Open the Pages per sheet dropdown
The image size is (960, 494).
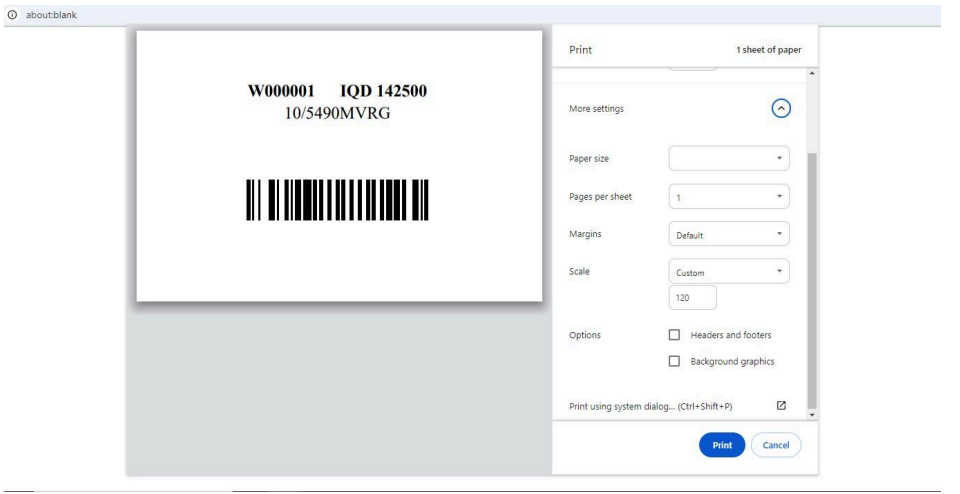728,196
